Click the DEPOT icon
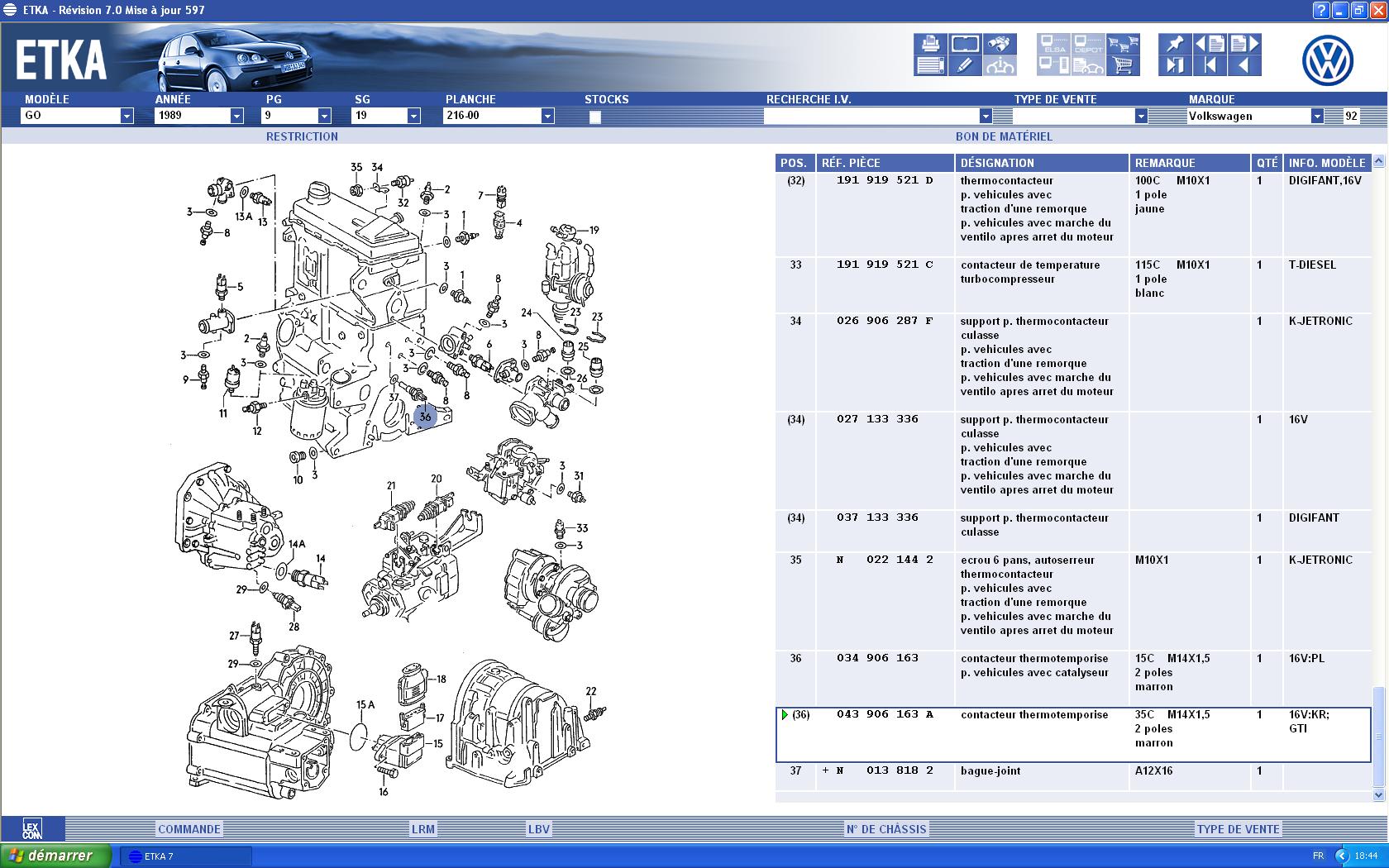The image size is (1389, 868). [x=1089, y=44]
